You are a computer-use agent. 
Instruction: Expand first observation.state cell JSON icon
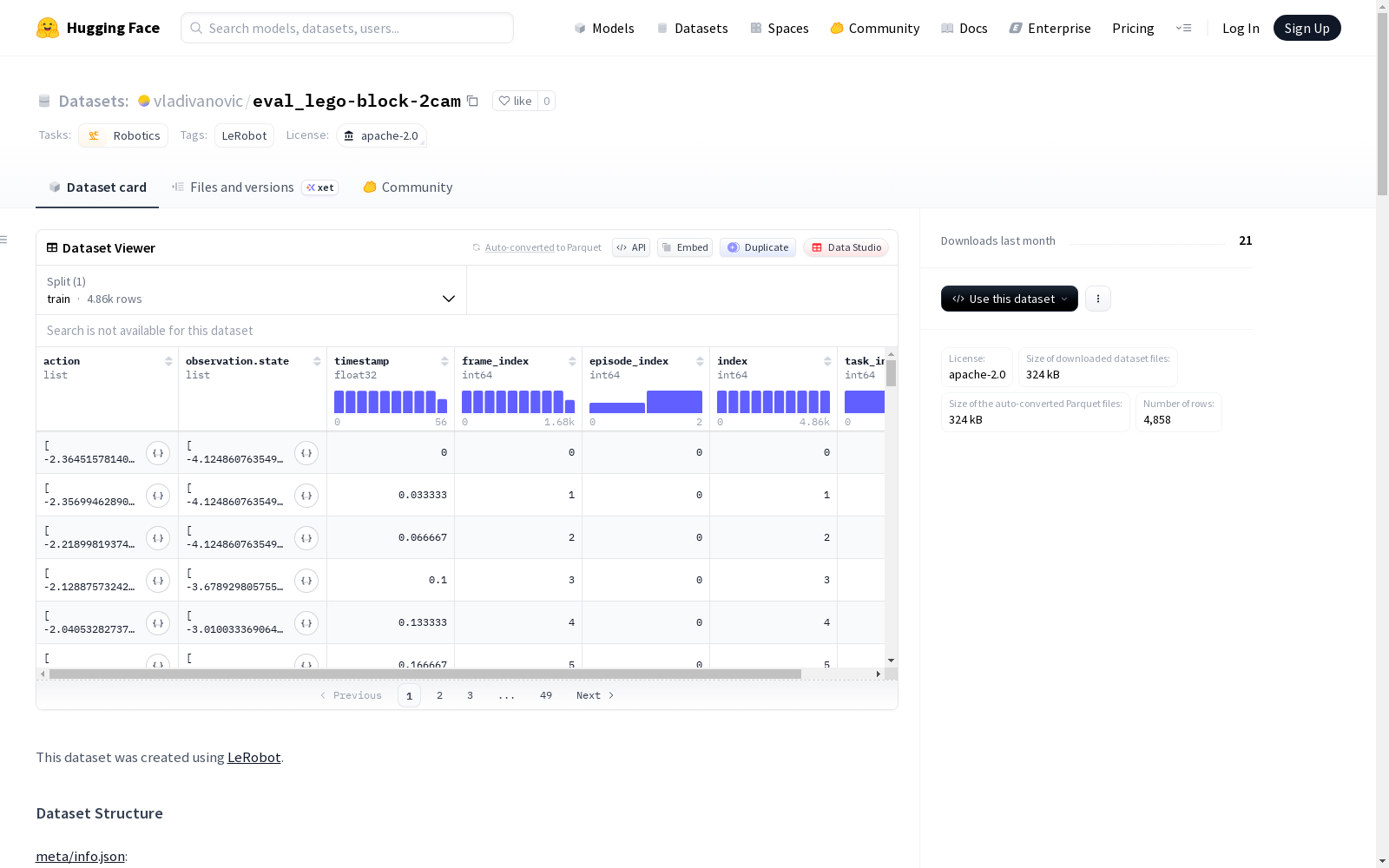pos(306,453)
